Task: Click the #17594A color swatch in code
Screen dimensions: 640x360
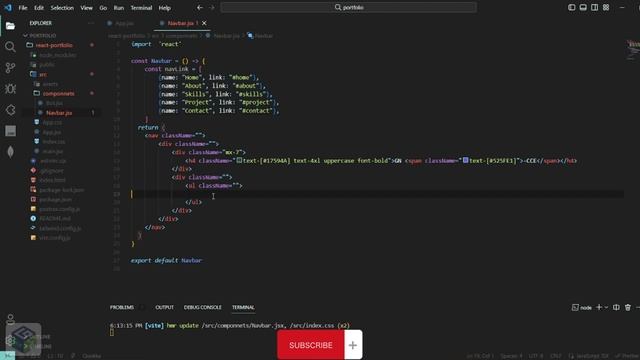Action: [240, 160]
